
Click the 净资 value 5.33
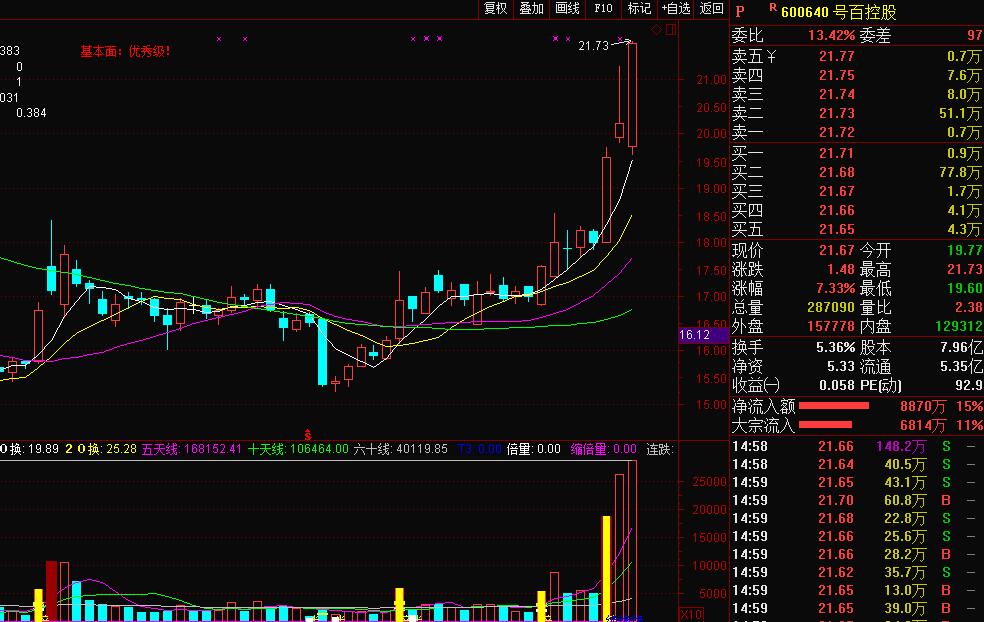(x=841, y=366)
